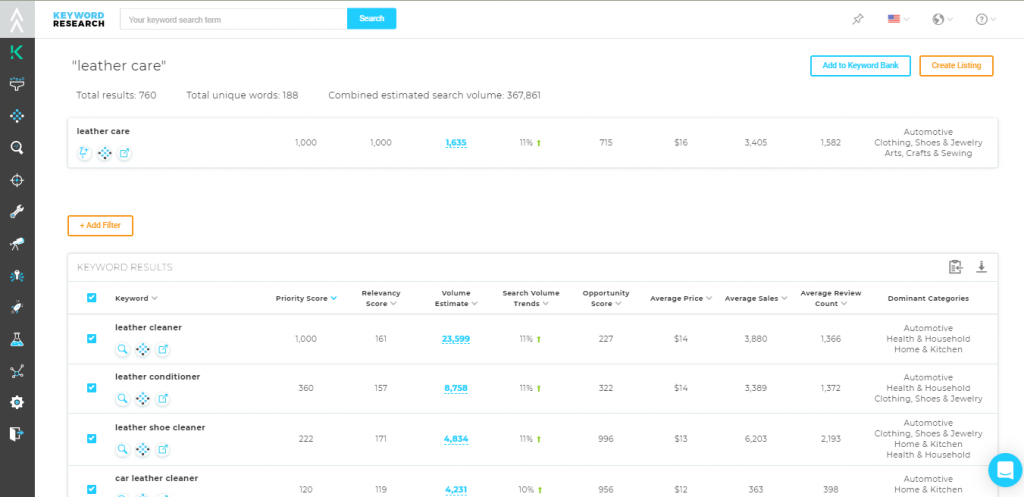Open the 4,834 volume estimate link

[x=456, y=439]
